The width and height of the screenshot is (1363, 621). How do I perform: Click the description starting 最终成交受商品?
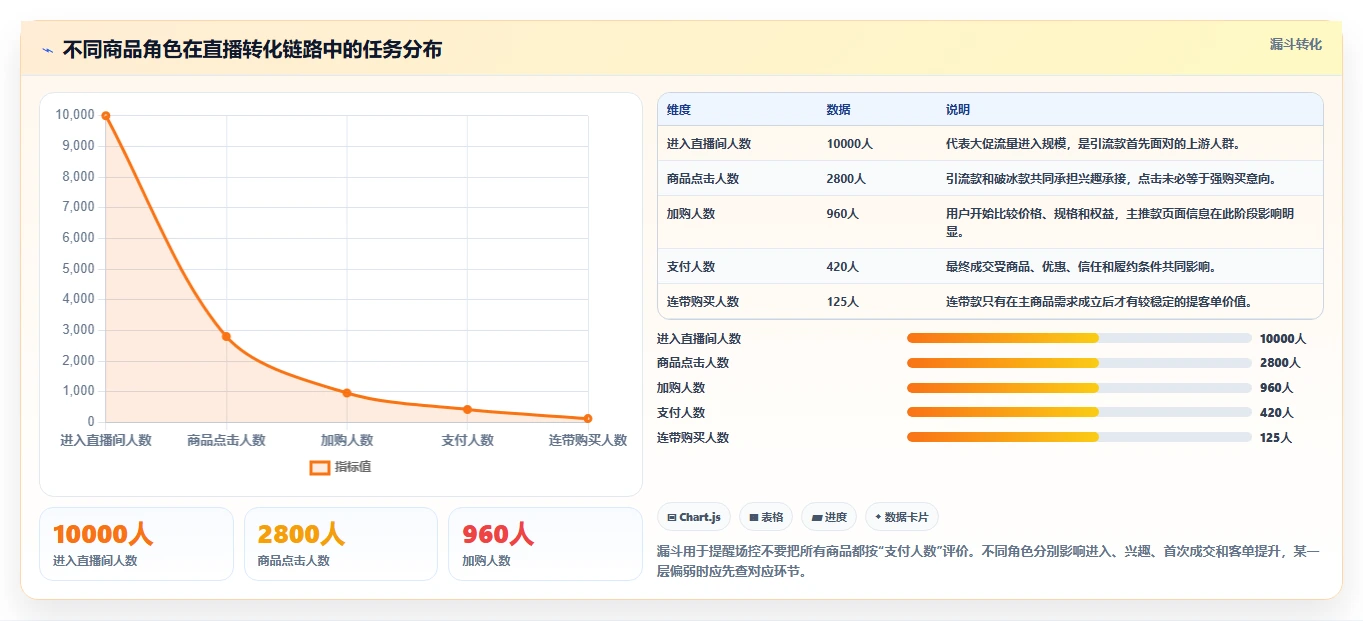coord(1081,267)
